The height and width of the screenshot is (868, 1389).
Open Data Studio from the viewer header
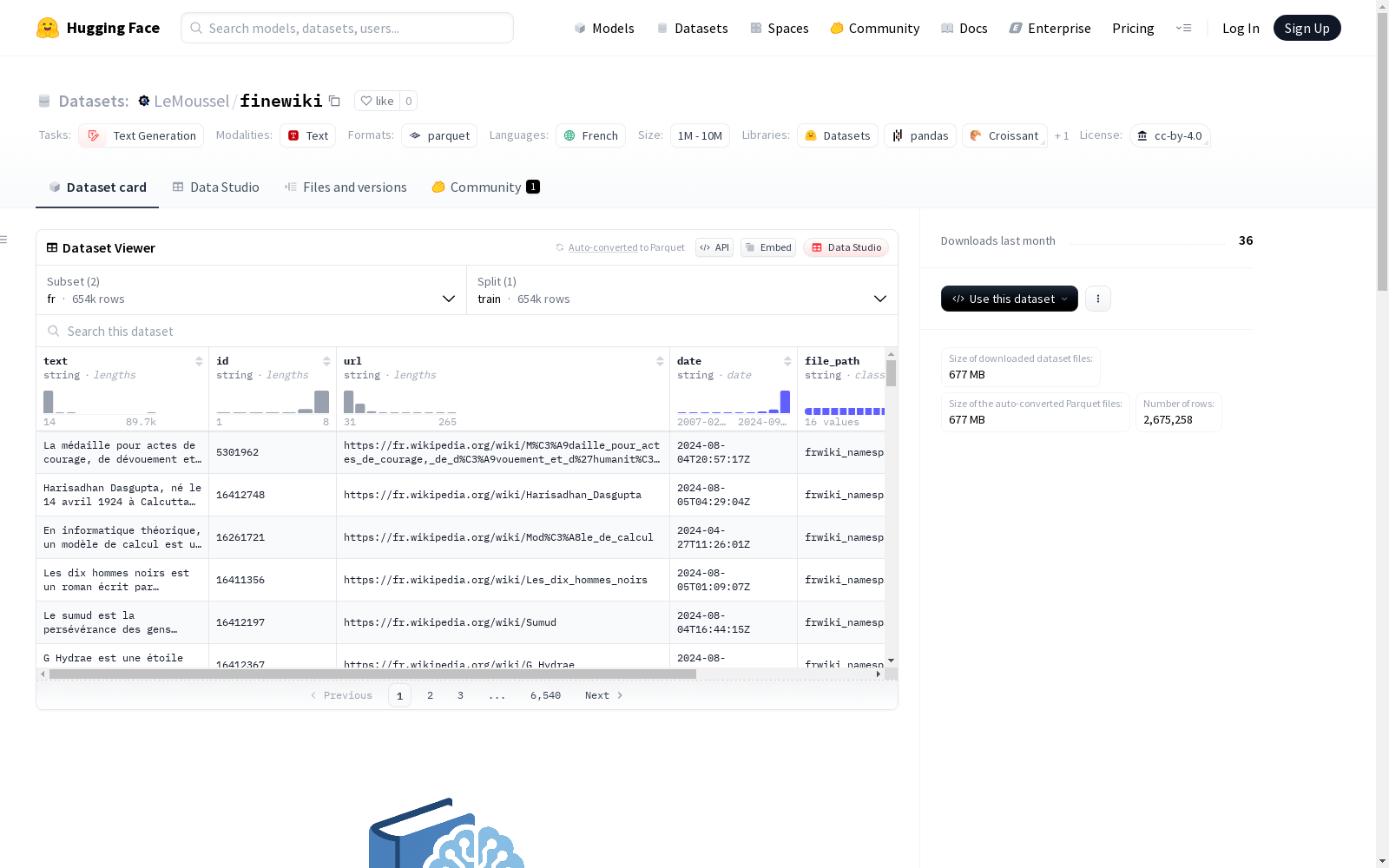click(x=846, y=247)
